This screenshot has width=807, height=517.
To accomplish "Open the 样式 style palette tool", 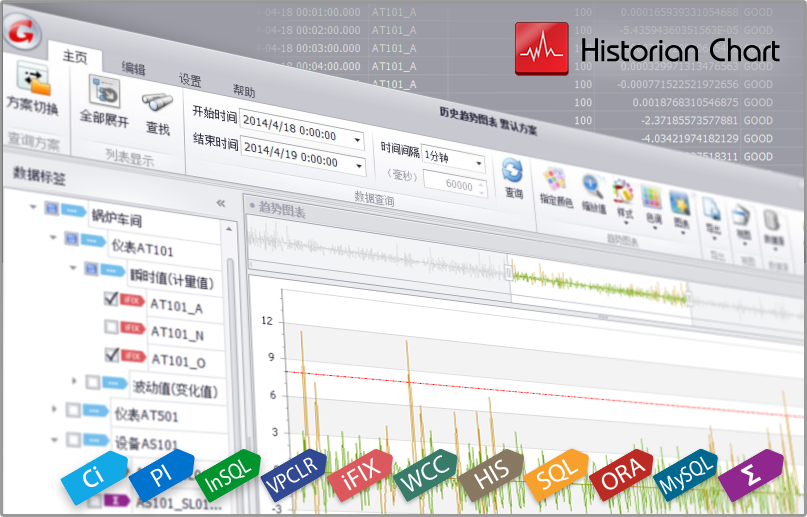I will (623, 191).
